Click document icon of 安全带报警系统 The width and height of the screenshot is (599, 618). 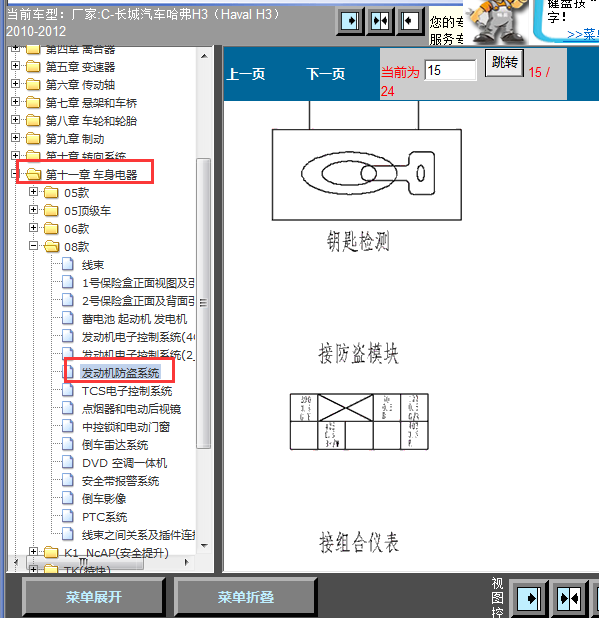pyautogui.click(x=68, y=480)
